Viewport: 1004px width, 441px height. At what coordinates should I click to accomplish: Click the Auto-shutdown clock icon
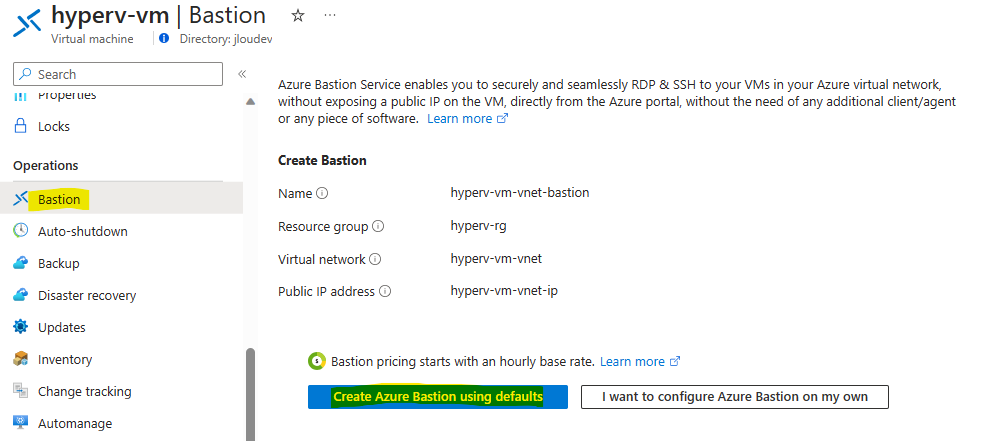(20, 230)
